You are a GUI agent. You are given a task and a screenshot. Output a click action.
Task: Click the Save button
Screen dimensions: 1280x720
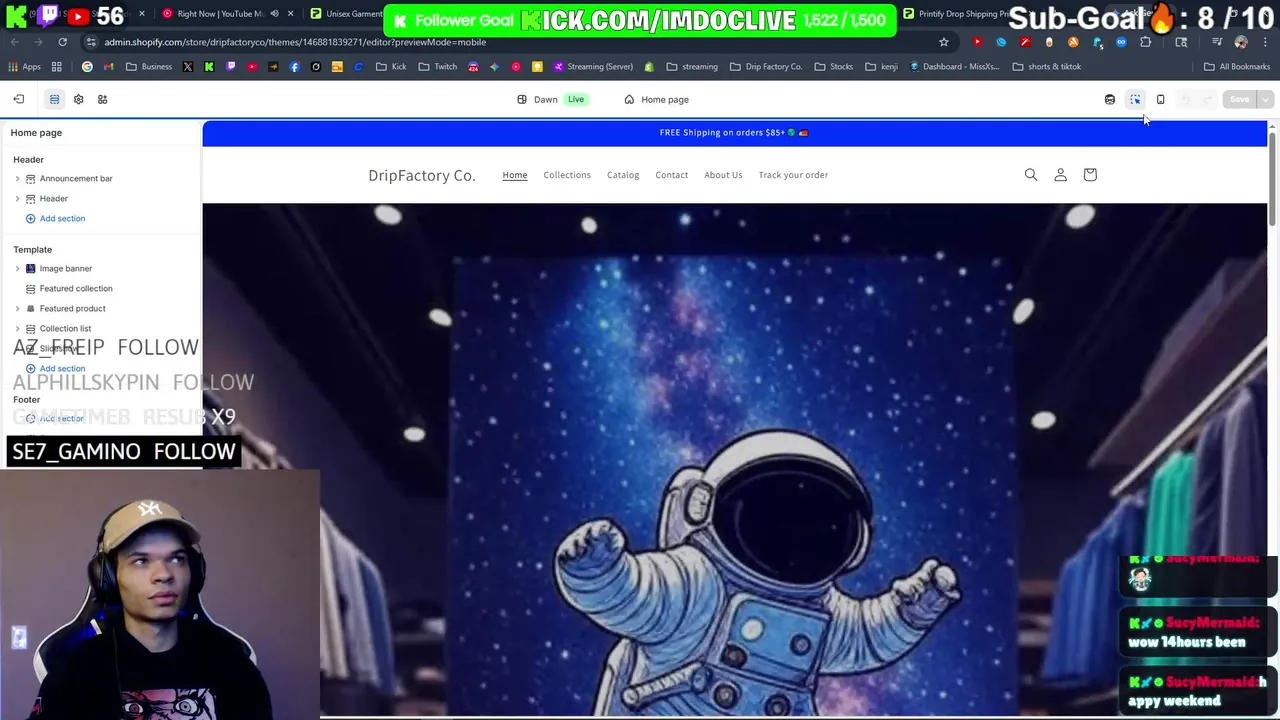pos(1239,99)
